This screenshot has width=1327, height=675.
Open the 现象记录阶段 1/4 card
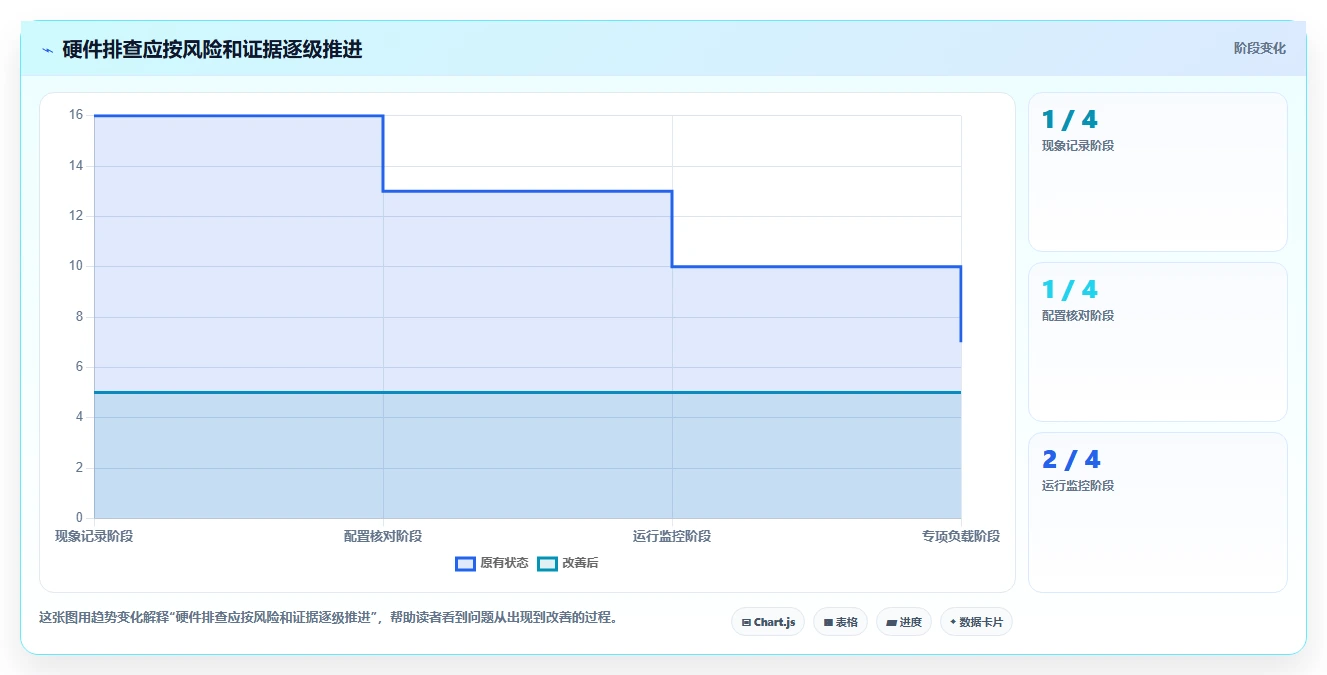pyautogui.click(x=1158, y=172)
